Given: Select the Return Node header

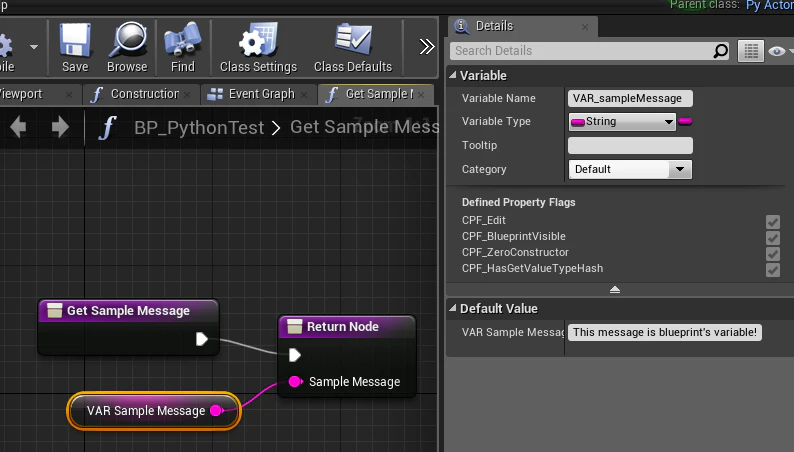Looking at the screenshot, I should pyautogui.click(x=347, y=326).
